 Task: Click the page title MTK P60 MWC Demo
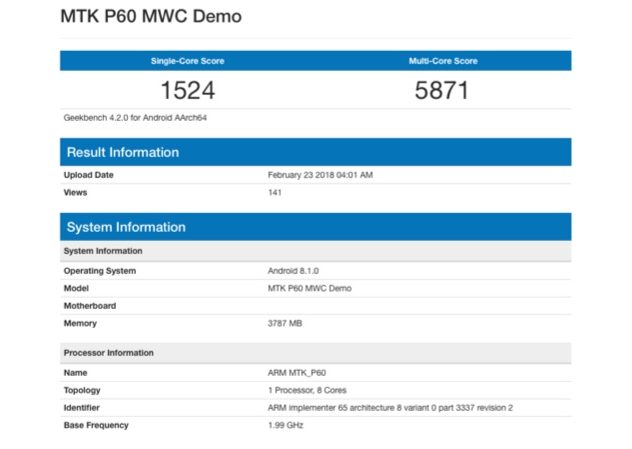(x=151, y=17)
